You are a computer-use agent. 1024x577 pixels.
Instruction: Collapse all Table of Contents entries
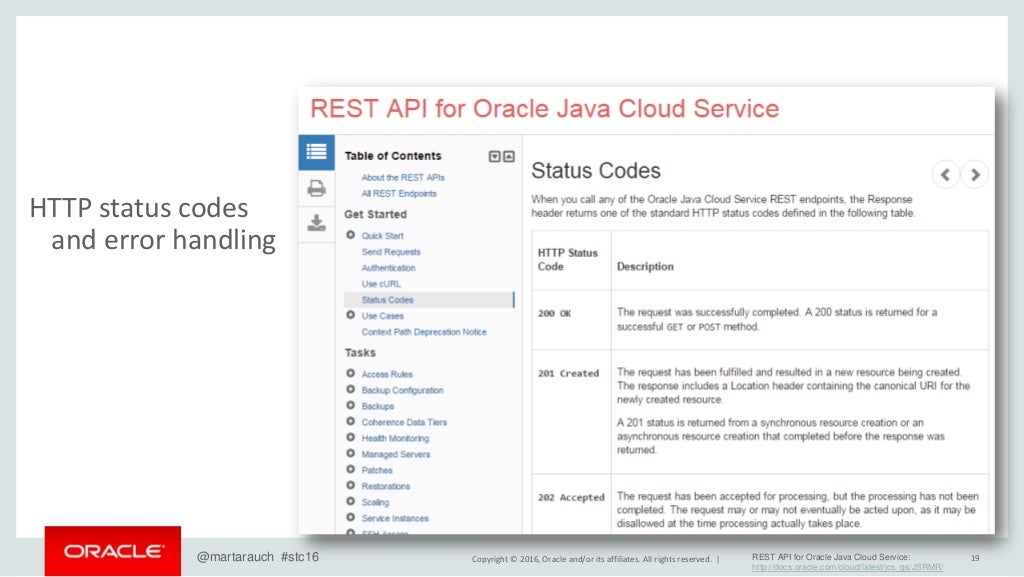(x=508, y=156)
